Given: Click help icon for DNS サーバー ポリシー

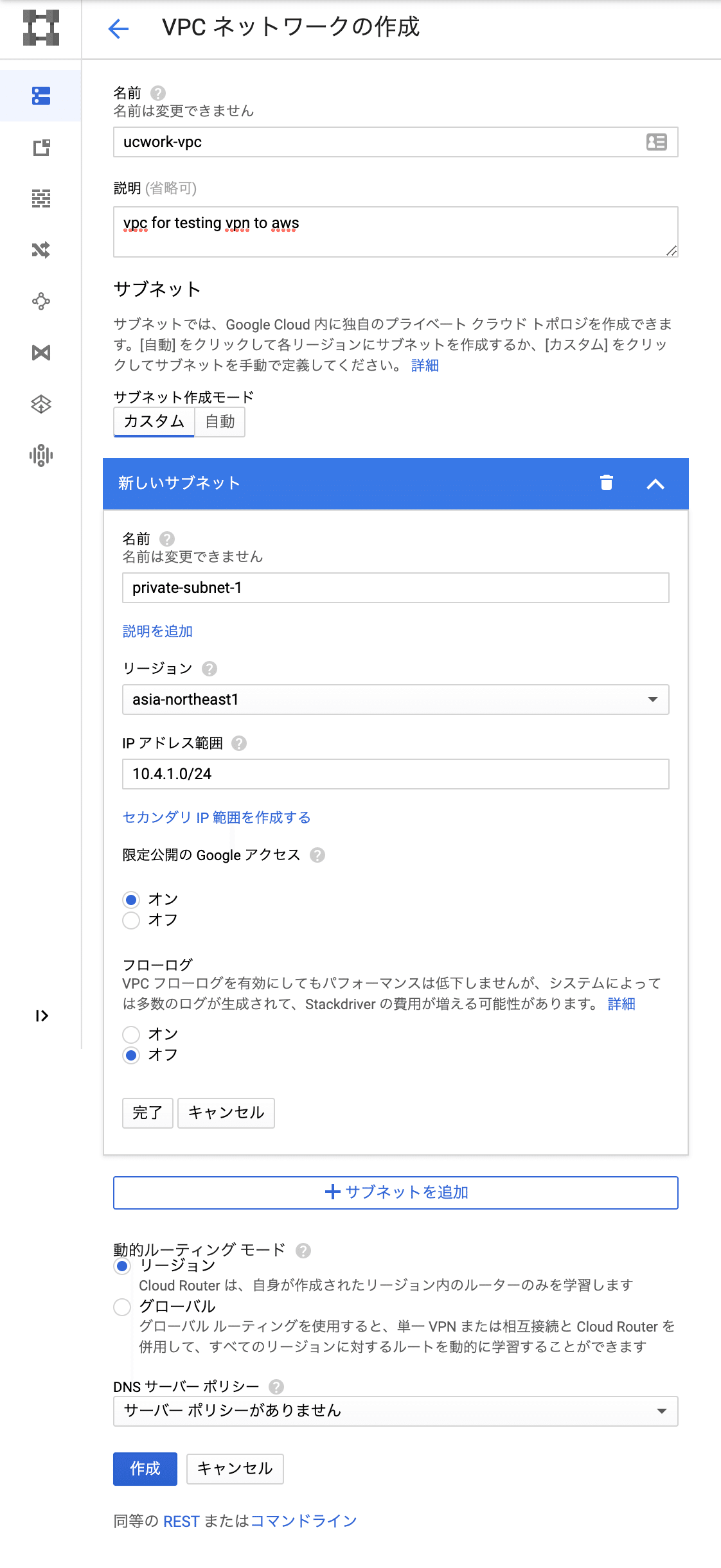Looking at the screenshot, I should click(x=276, y=1387).
